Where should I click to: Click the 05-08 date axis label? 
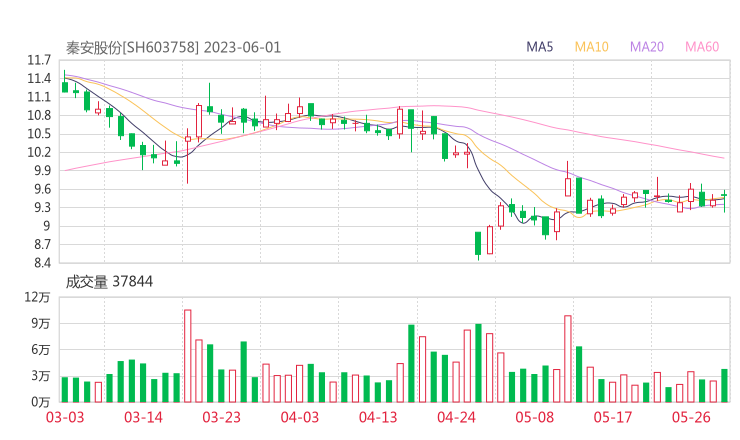pyautogui.click(x=535, y=417)
